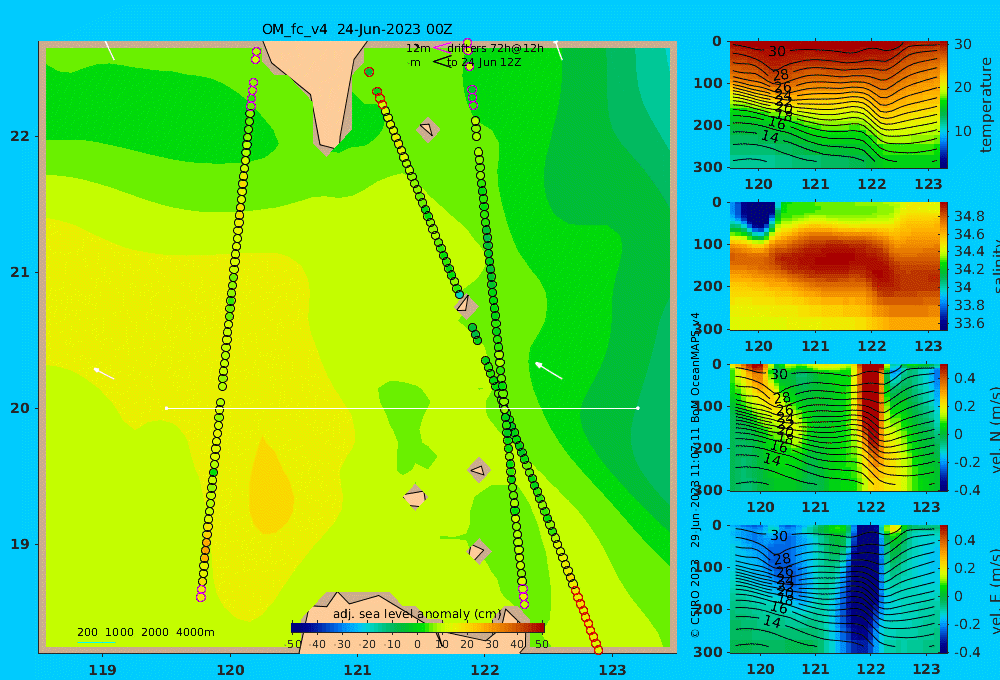
Task: Click the white current arrow near 122.5E 20.3N
Action: click(548, 371)
